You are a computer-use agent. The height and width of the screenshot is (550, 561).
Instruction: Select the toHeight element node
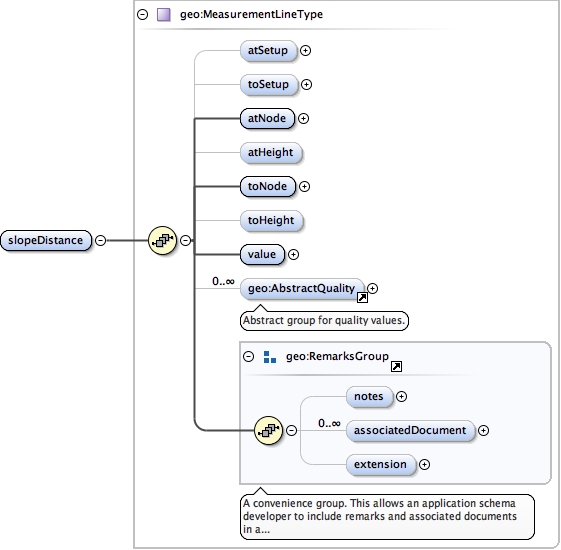coord(272,220)
